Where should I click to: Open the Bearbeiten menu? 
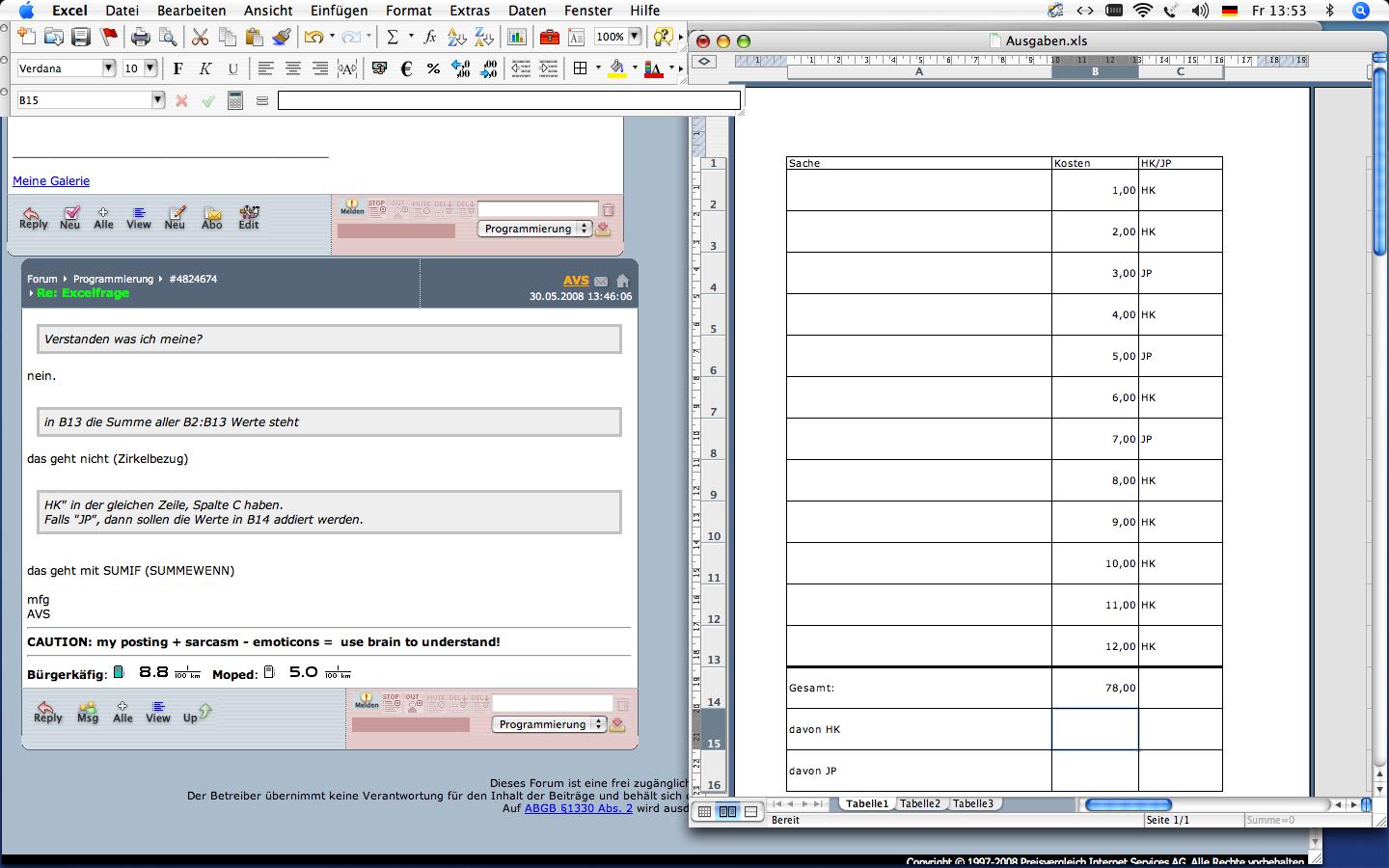tap(192, 11)
